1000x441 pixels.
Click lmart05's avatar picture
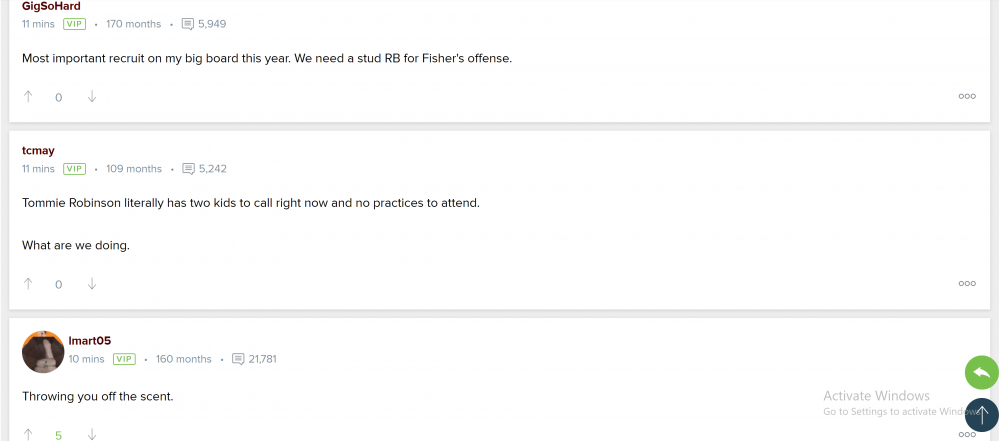pos(43,351)
